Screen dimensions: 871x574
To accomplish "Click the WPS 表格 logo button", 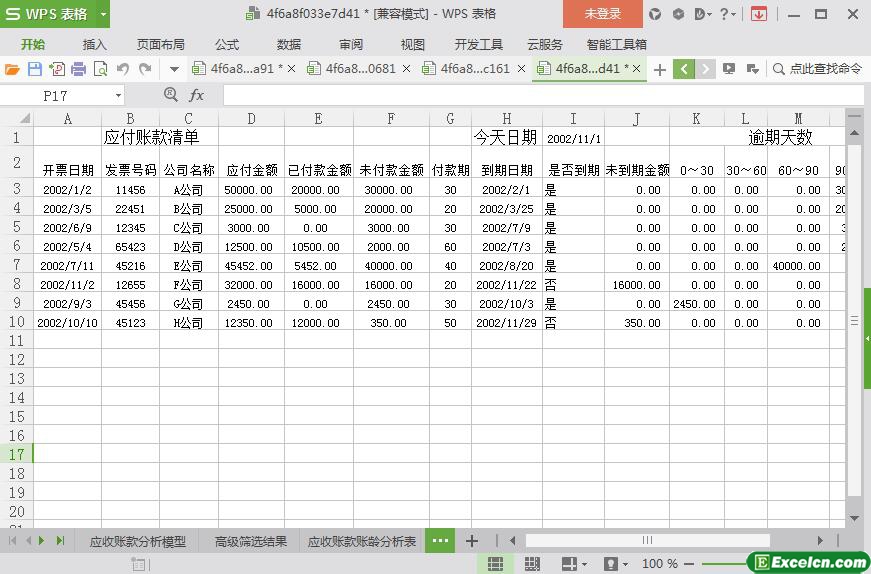I will [48, 14].
